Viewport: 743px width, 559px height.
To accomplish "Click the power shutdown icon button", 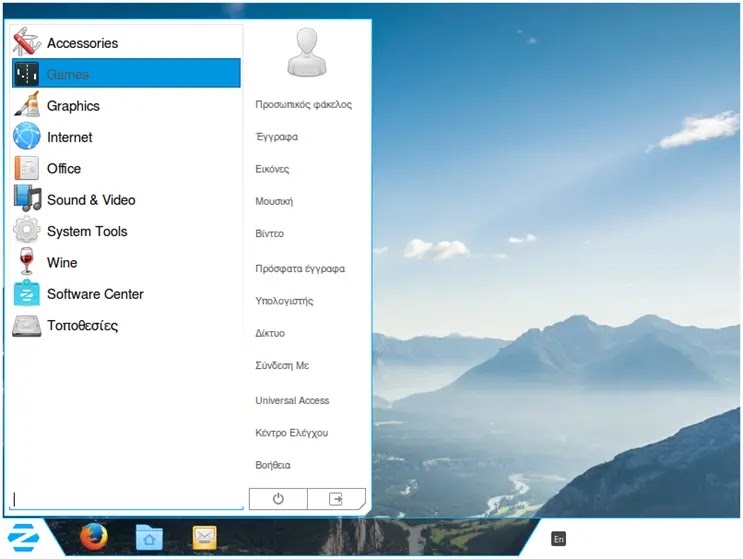I will 278,499.
